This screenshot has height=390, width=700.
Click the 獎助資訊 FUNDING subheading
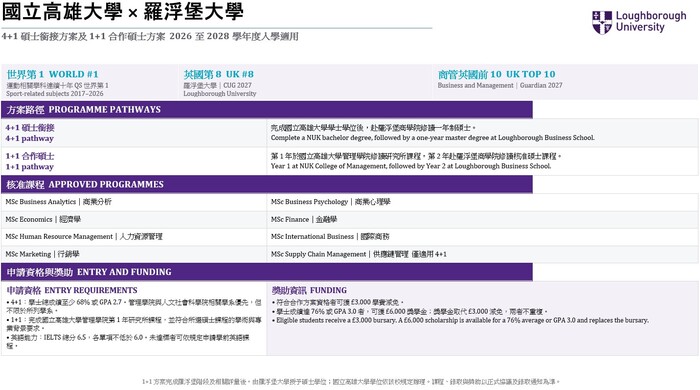coord(309,290)
